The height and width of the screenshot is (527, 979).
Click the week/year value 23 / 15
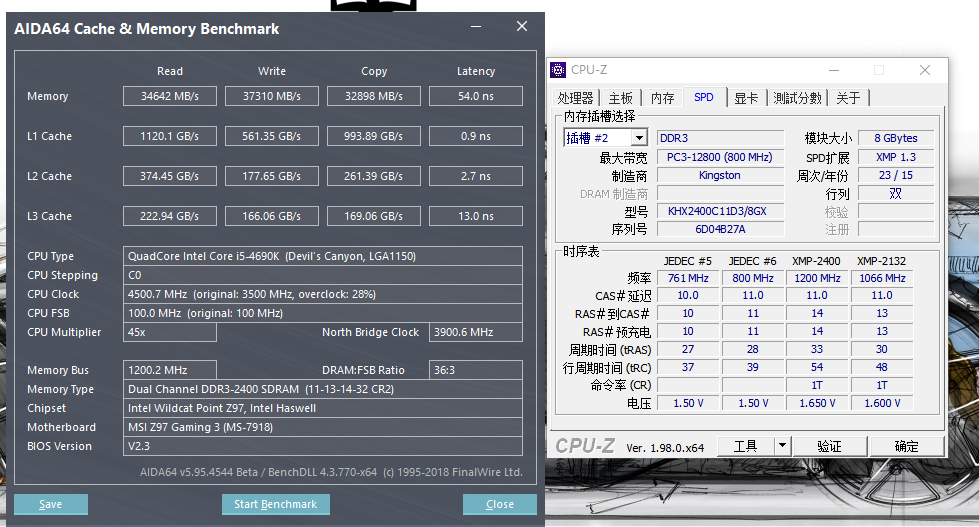pyautogui.click(x=896, y=175)
